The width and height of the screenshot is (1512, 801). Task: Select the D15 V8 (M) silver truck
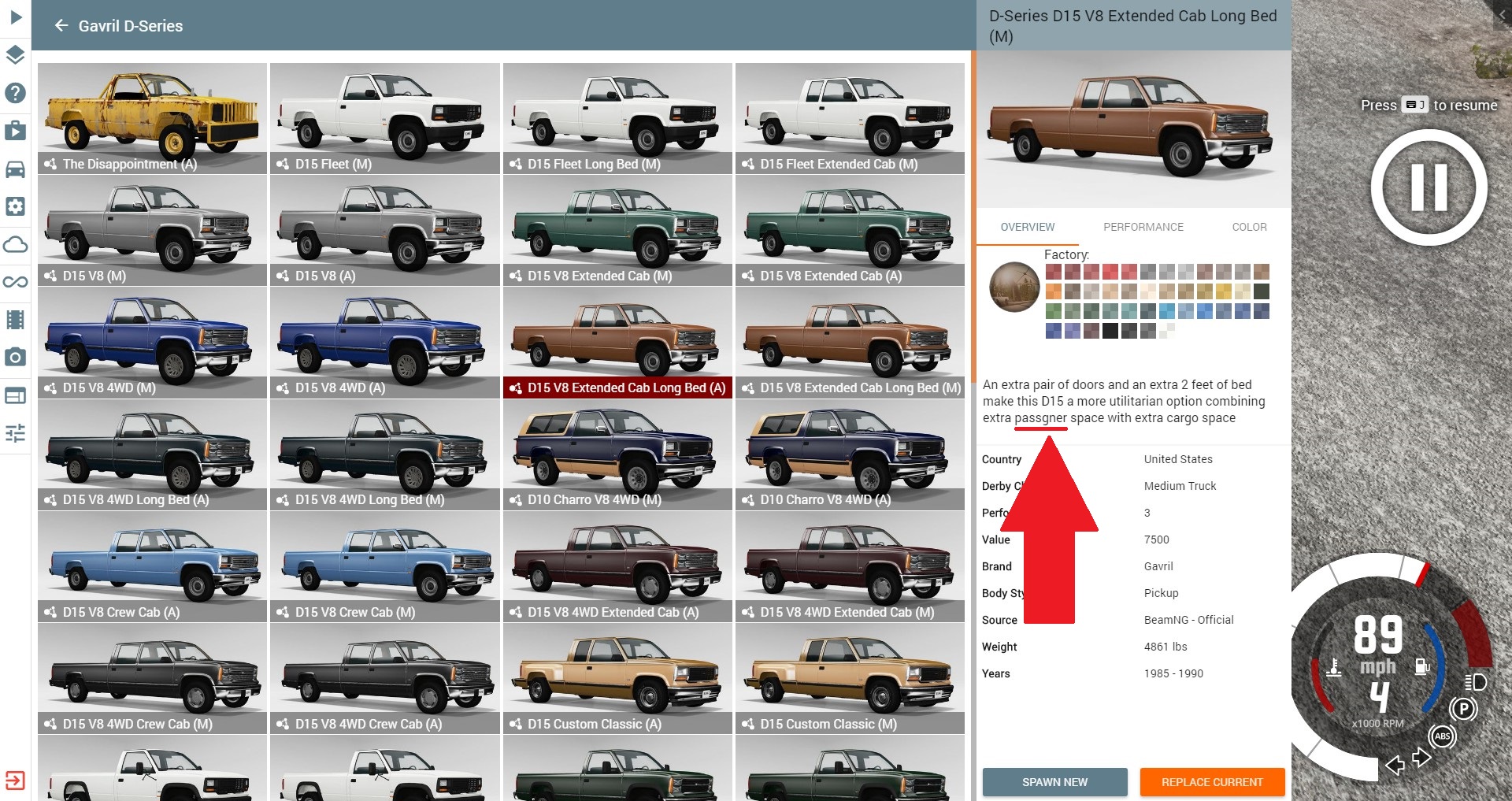[152, 230]
